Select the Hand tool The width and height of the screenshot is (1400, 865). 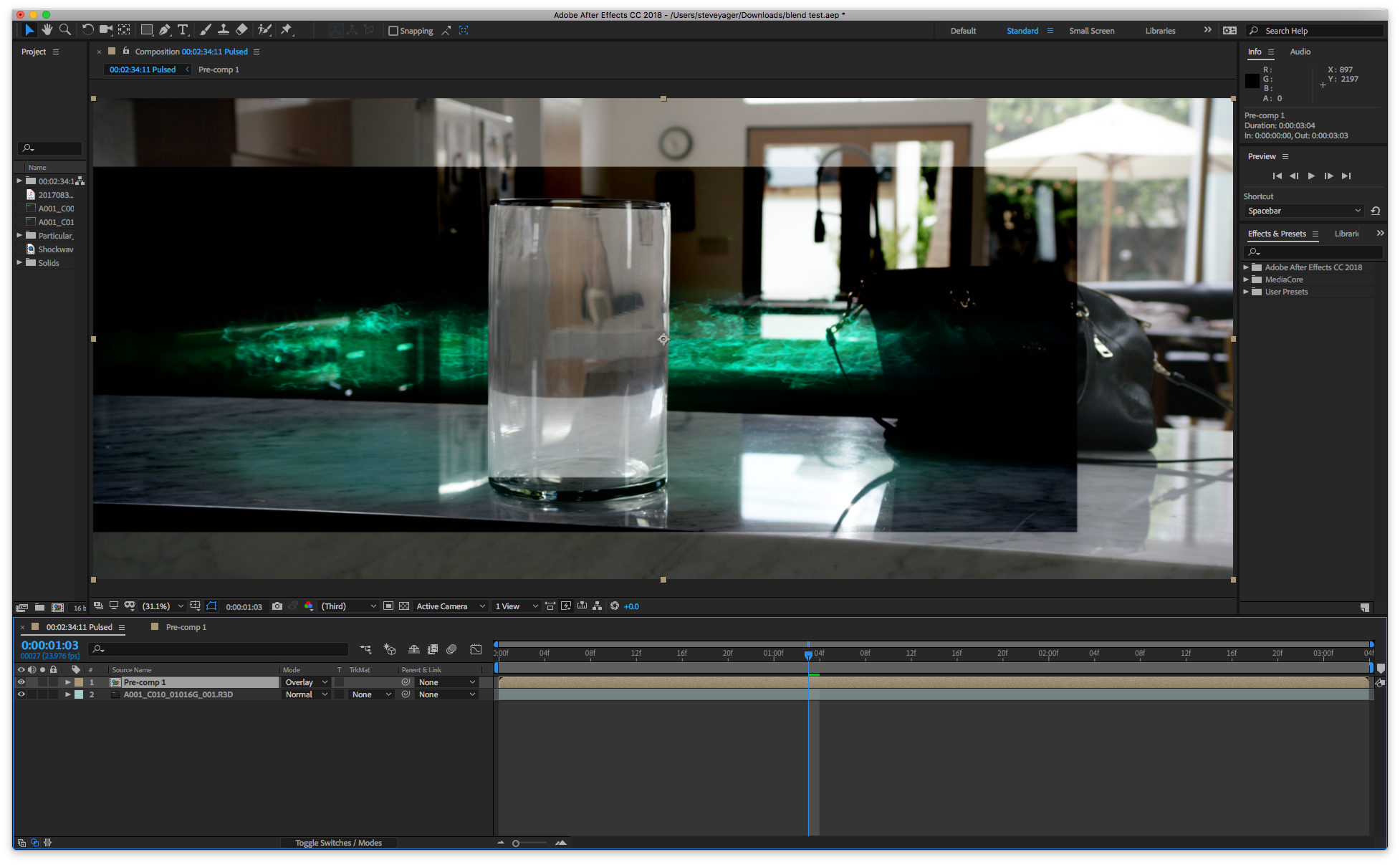pos(47,29)
